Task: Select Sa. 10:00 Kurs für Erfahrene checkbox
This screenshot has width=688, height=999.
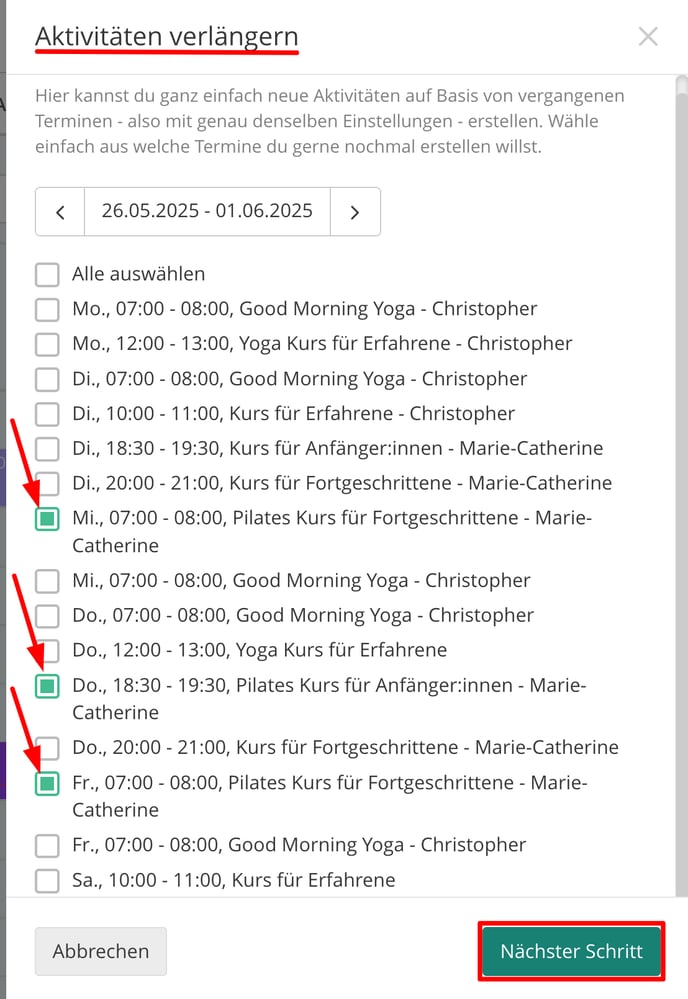Action: tap(47, 881)
